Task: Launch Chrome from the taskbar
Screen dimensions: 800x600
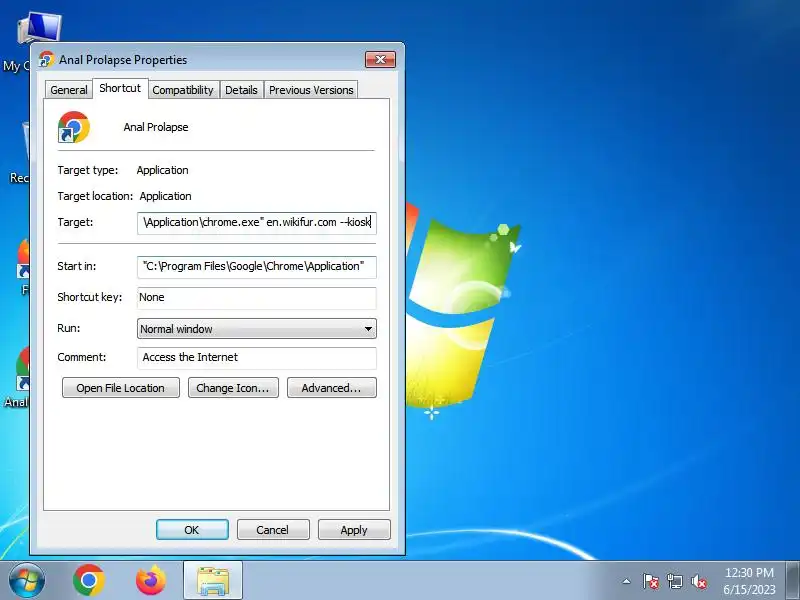Action: (89, 580)
